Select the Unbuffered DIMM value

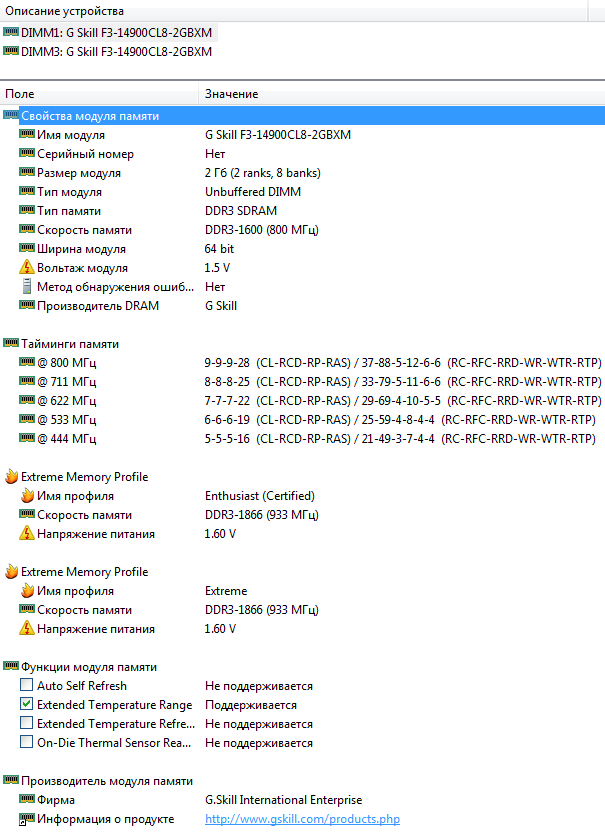coord(253,192)
